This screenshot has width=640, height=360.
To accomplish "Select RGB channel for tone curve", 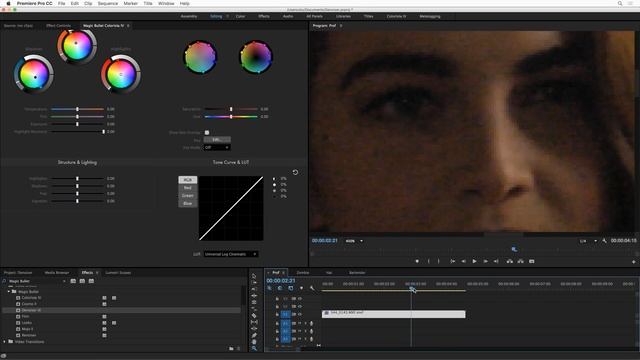I will (x=188, y=180).
